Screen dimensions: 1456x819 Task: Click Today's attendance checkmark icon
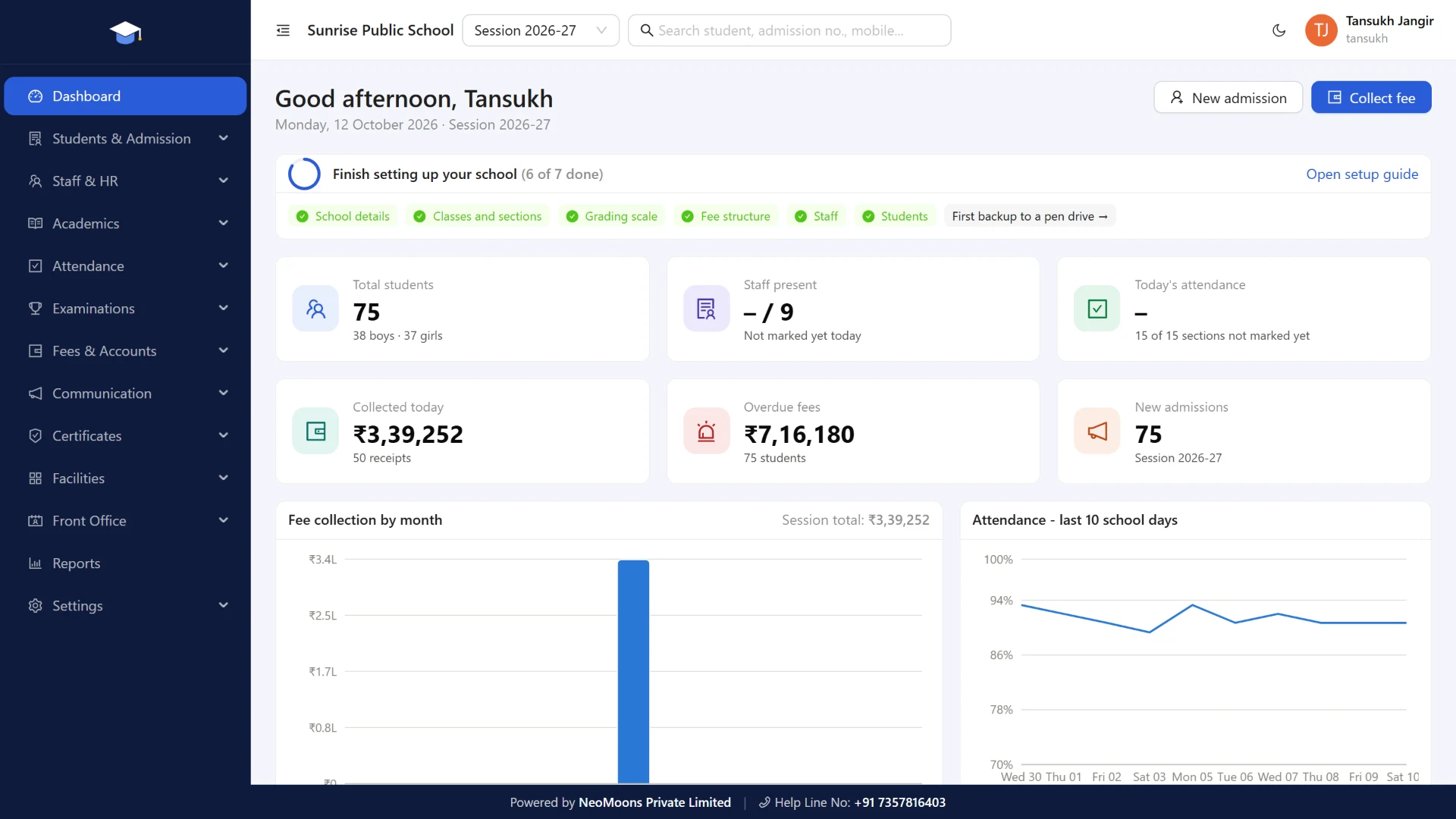[1097, 309]
